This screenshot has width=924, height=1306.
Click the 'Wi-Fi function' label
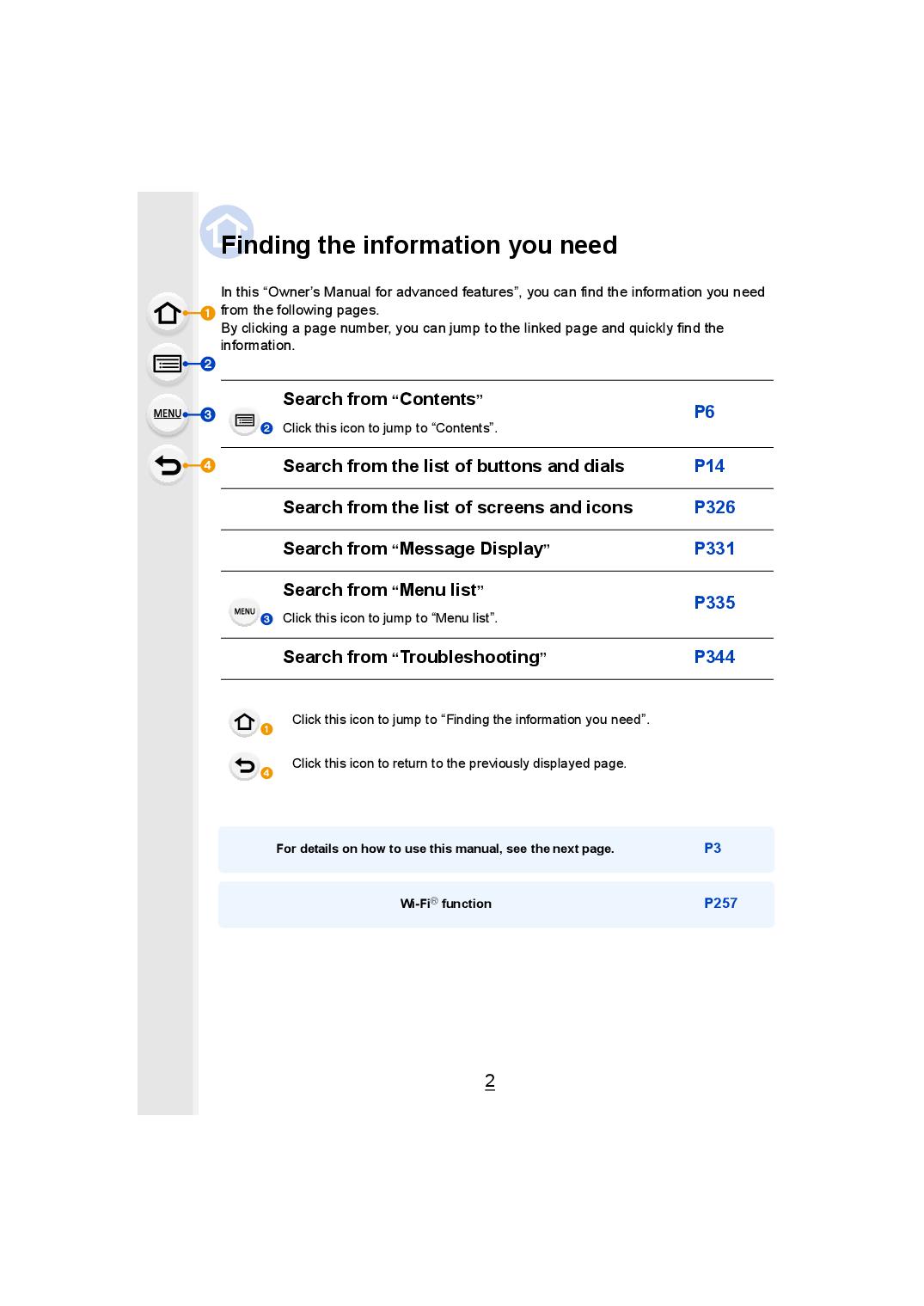pyautogui.click(x=445, y=904)
